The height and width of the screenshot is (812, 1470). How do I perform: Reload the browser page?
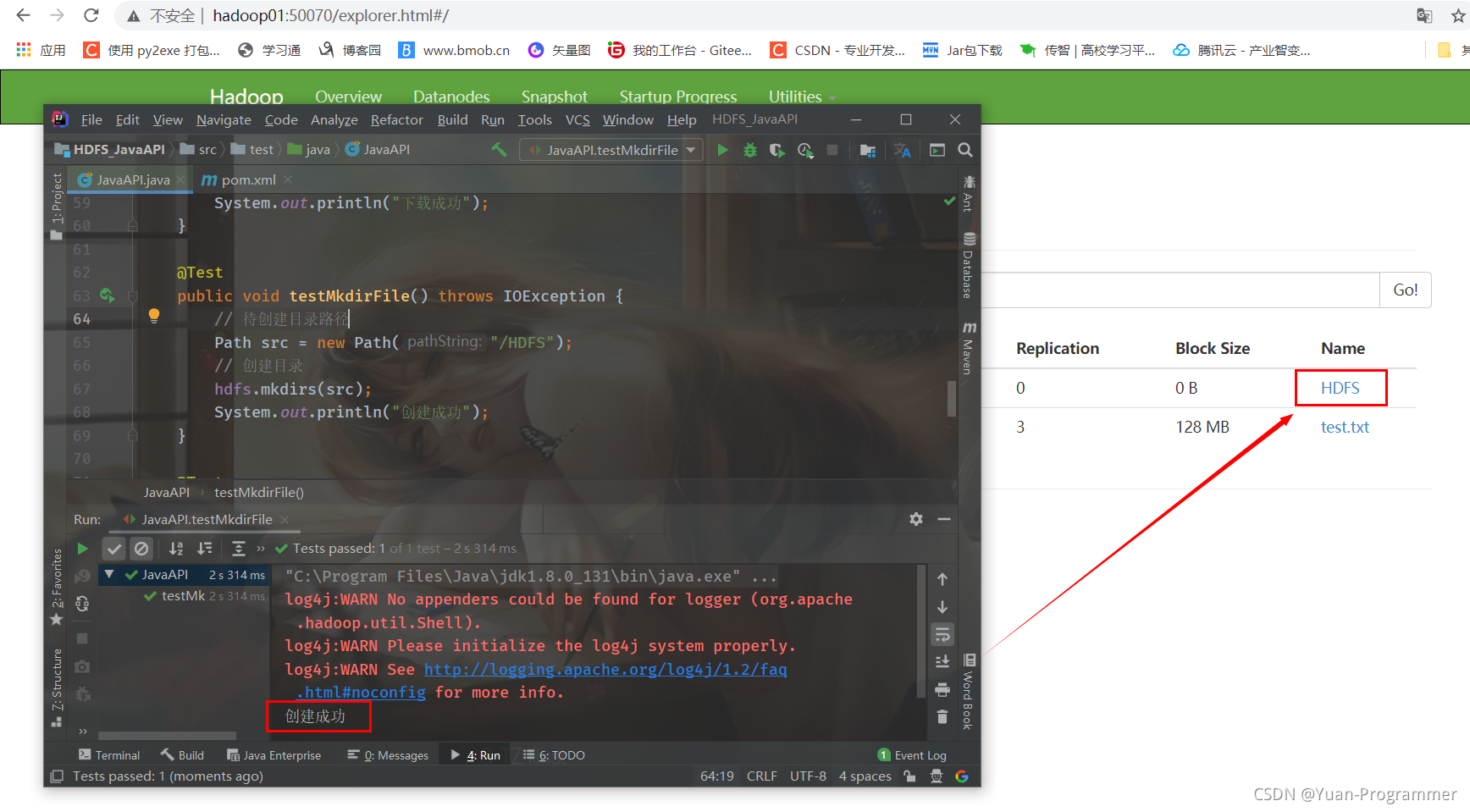[91, 15]
